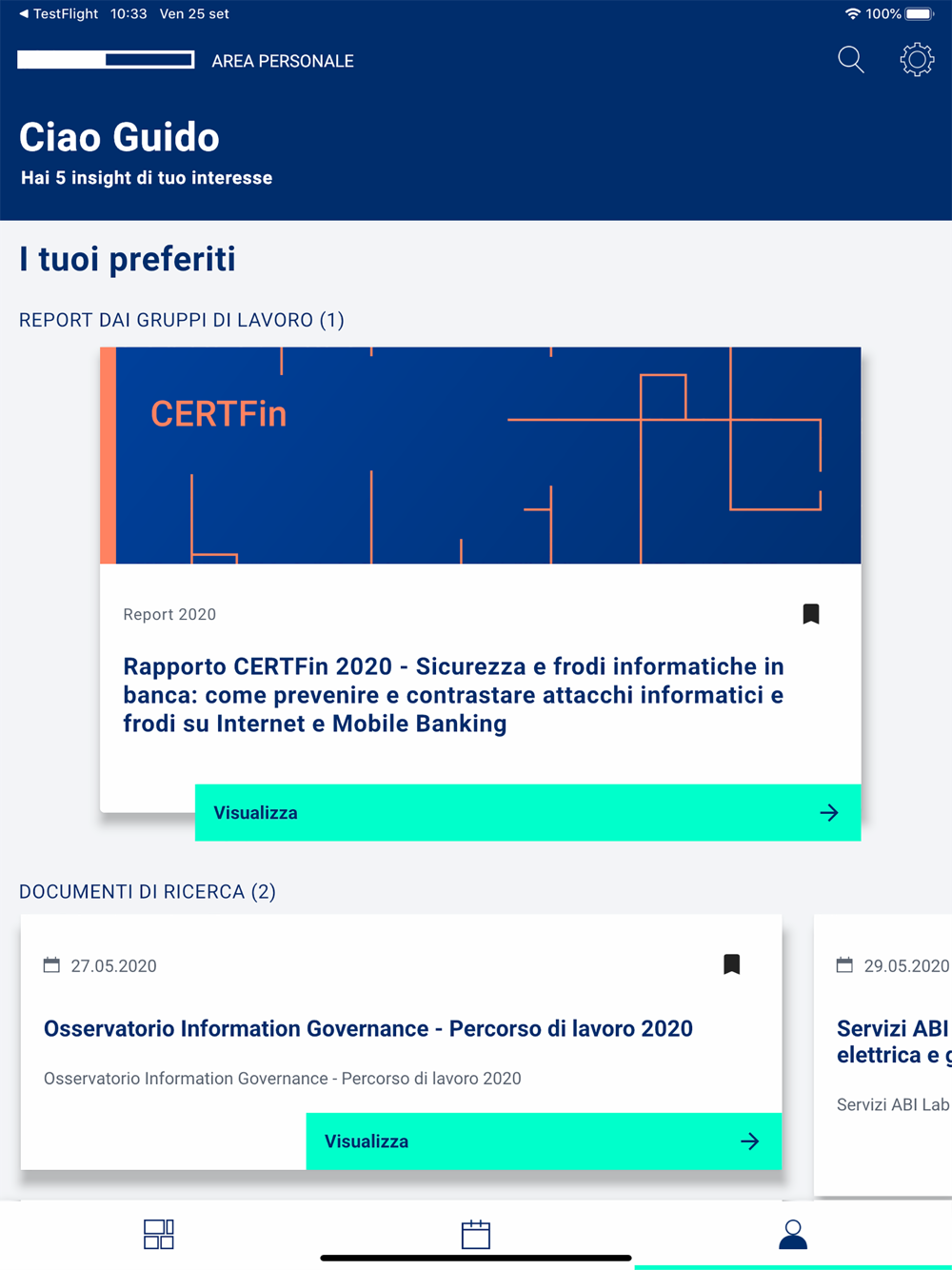Viewport: 952px width, 1270px height.
Task: Select the personal profile tab icon
Action: point(793,1234)
